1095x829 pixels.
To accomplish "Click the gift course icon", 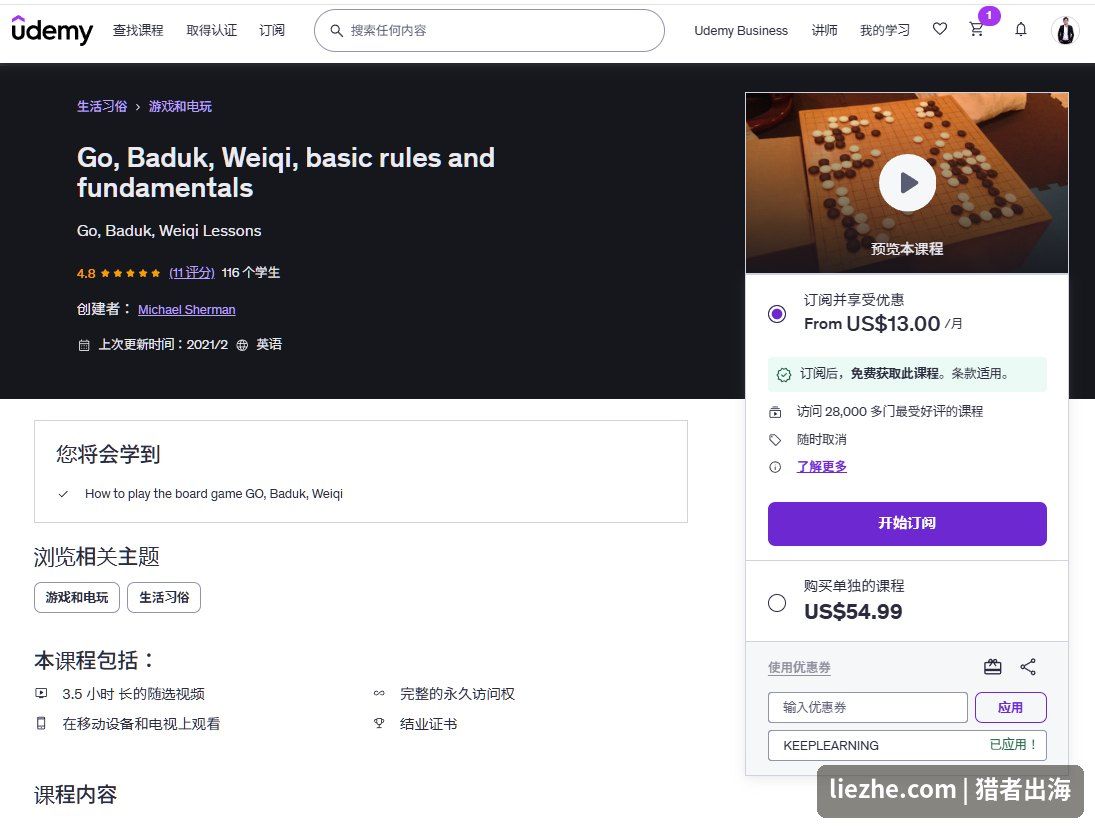I will point(992,667).
